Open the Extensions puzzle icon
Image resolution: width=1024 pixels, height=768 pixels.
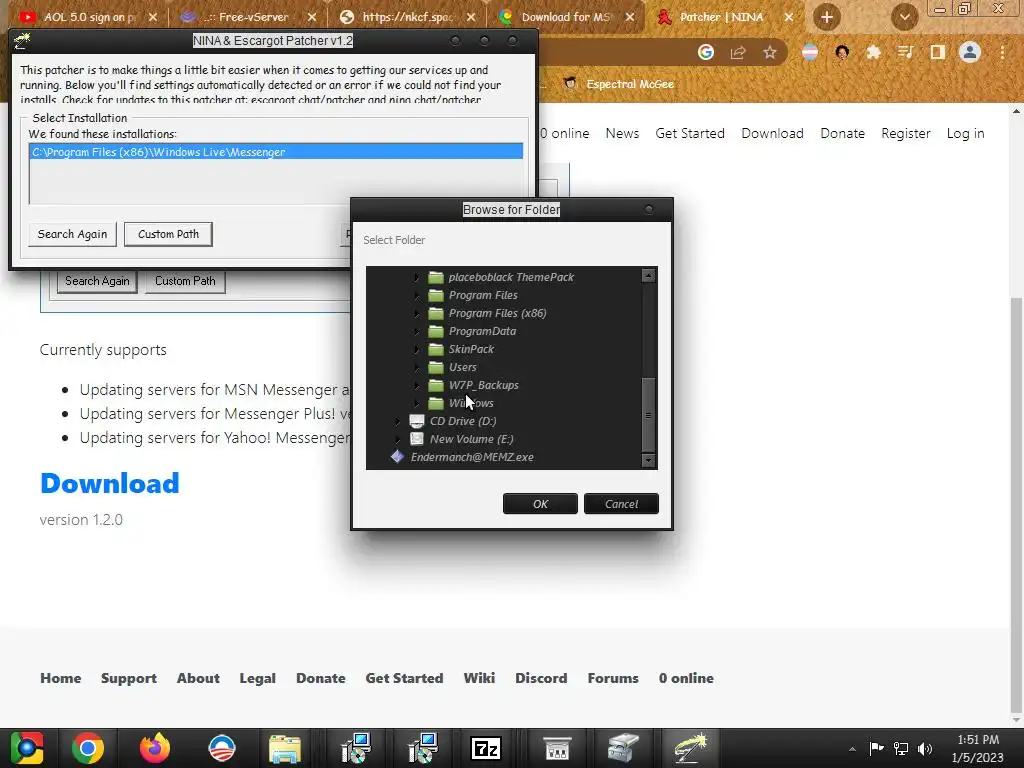pos(873,52)
